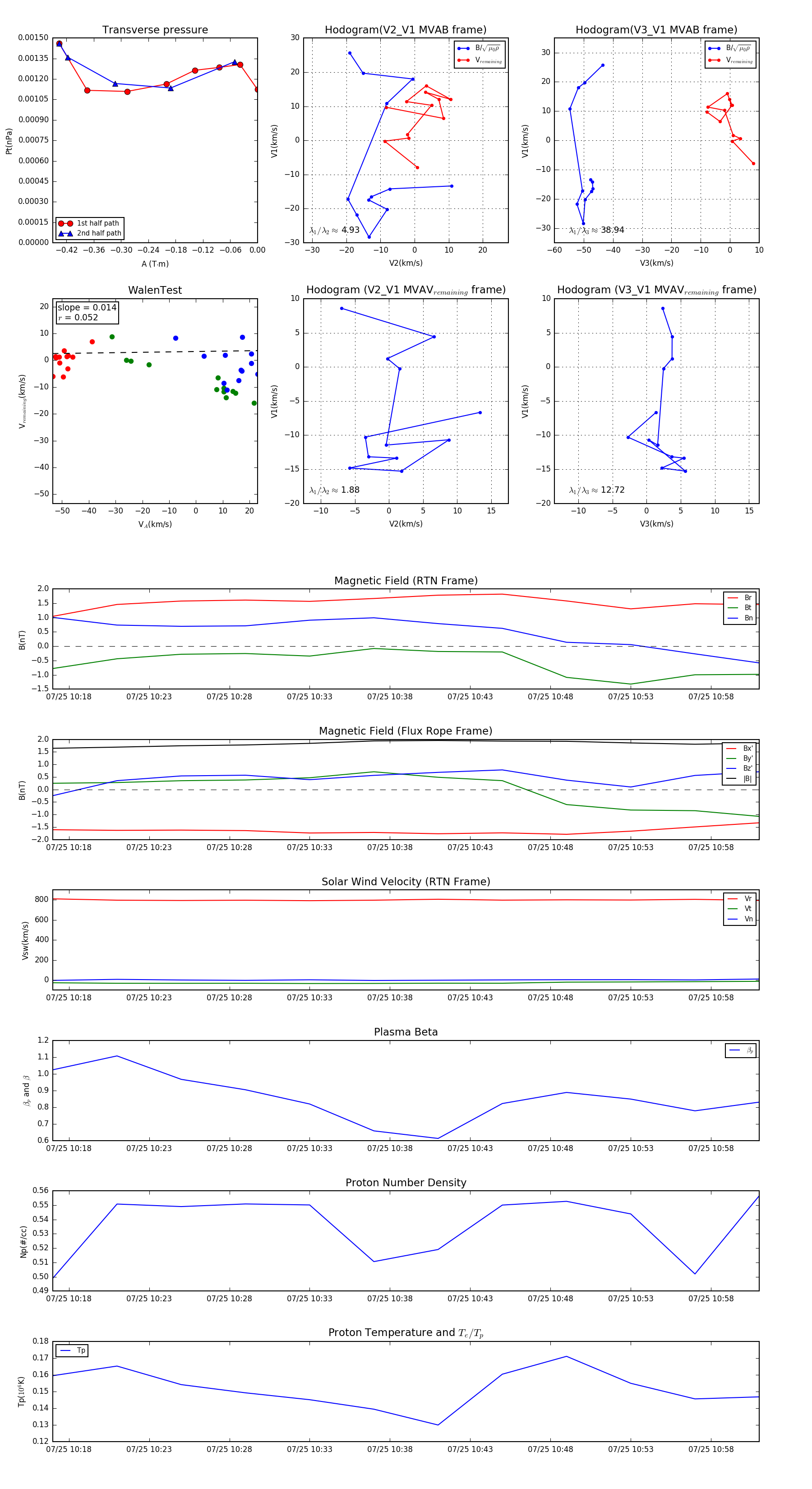
Task: Click the 'A (T·m)' x-axis label
Action: [155, 264]
